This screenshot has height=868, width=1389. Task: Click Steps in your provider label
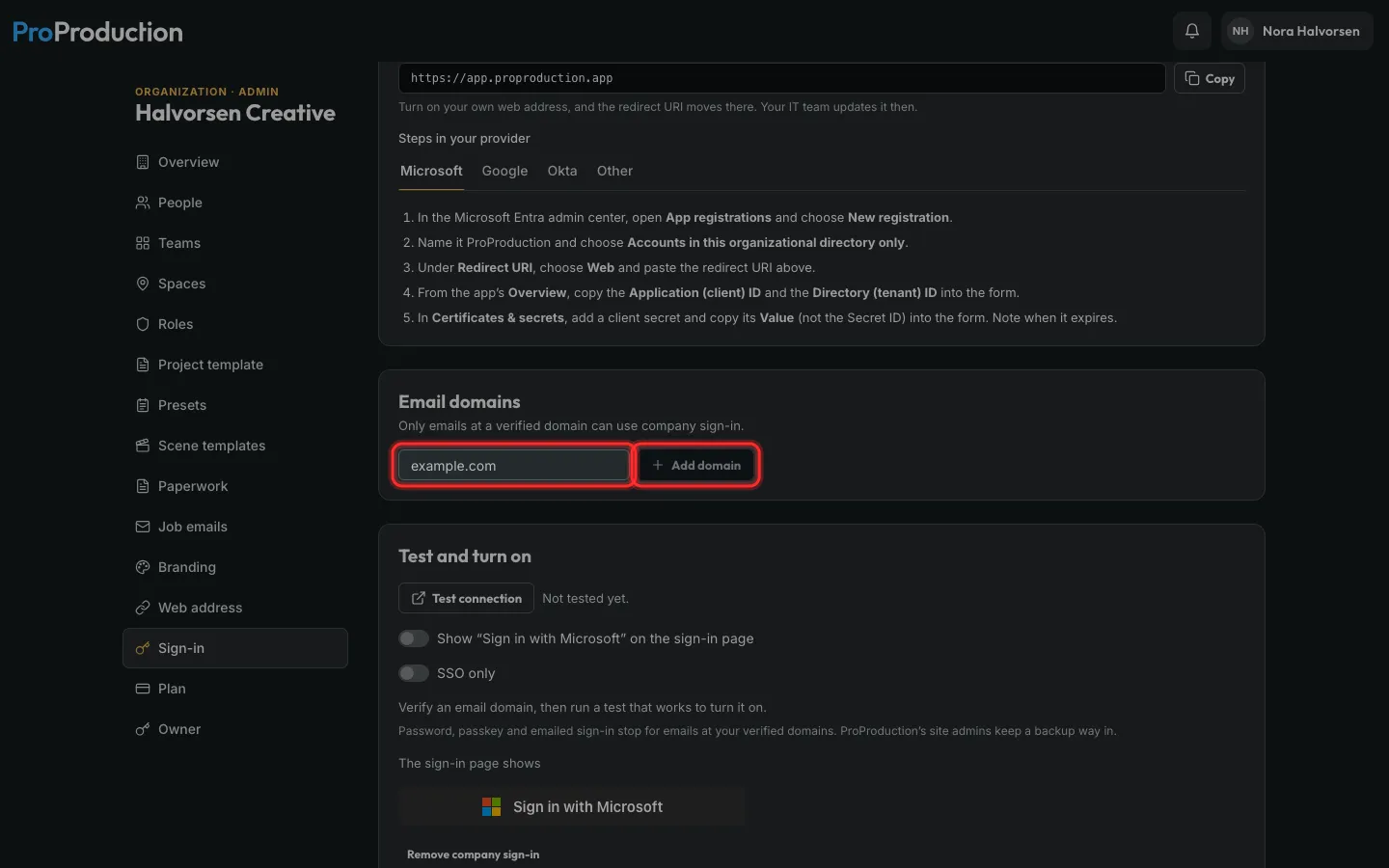pos(464,138)
